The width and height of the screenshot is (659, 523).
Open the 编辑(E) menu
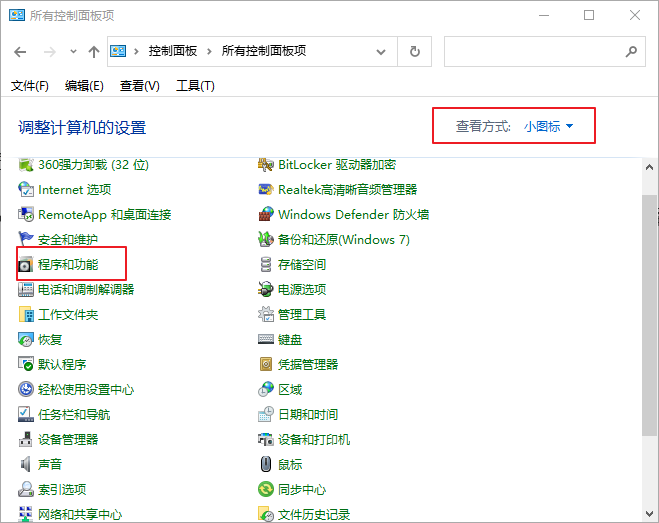coord(84,86)
